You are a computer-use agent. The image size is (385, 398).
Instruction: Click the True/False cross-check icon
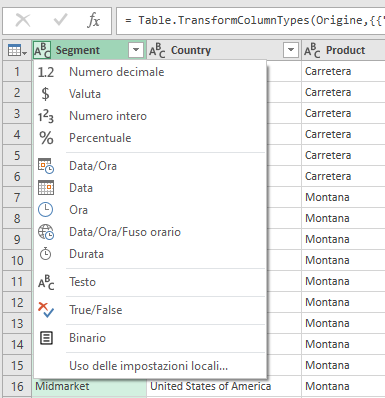pyautogui.click(x=46, y=310)
